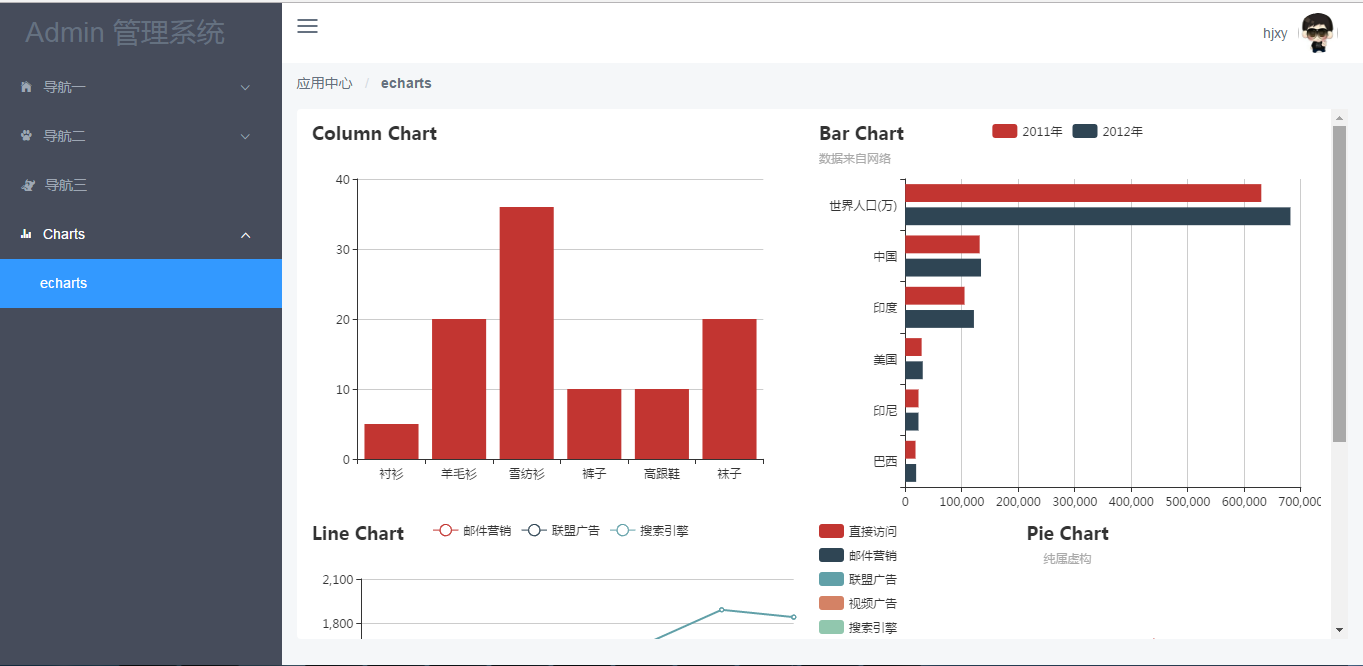Click the paw icon beside 导航二
Screen dimensions: 1363x666
(x=26, y=136)
